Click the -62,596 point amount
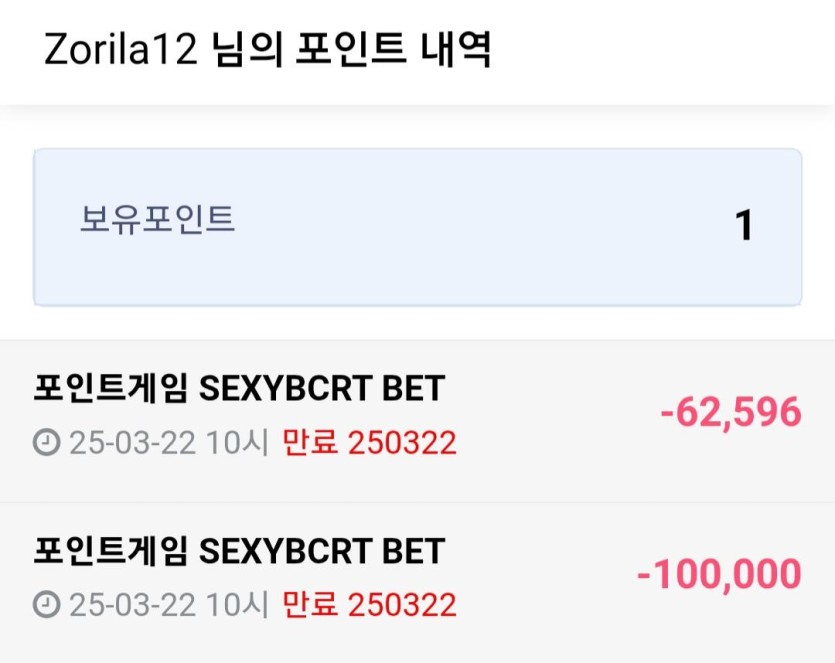835x663 pixels. tap(731, 412)
